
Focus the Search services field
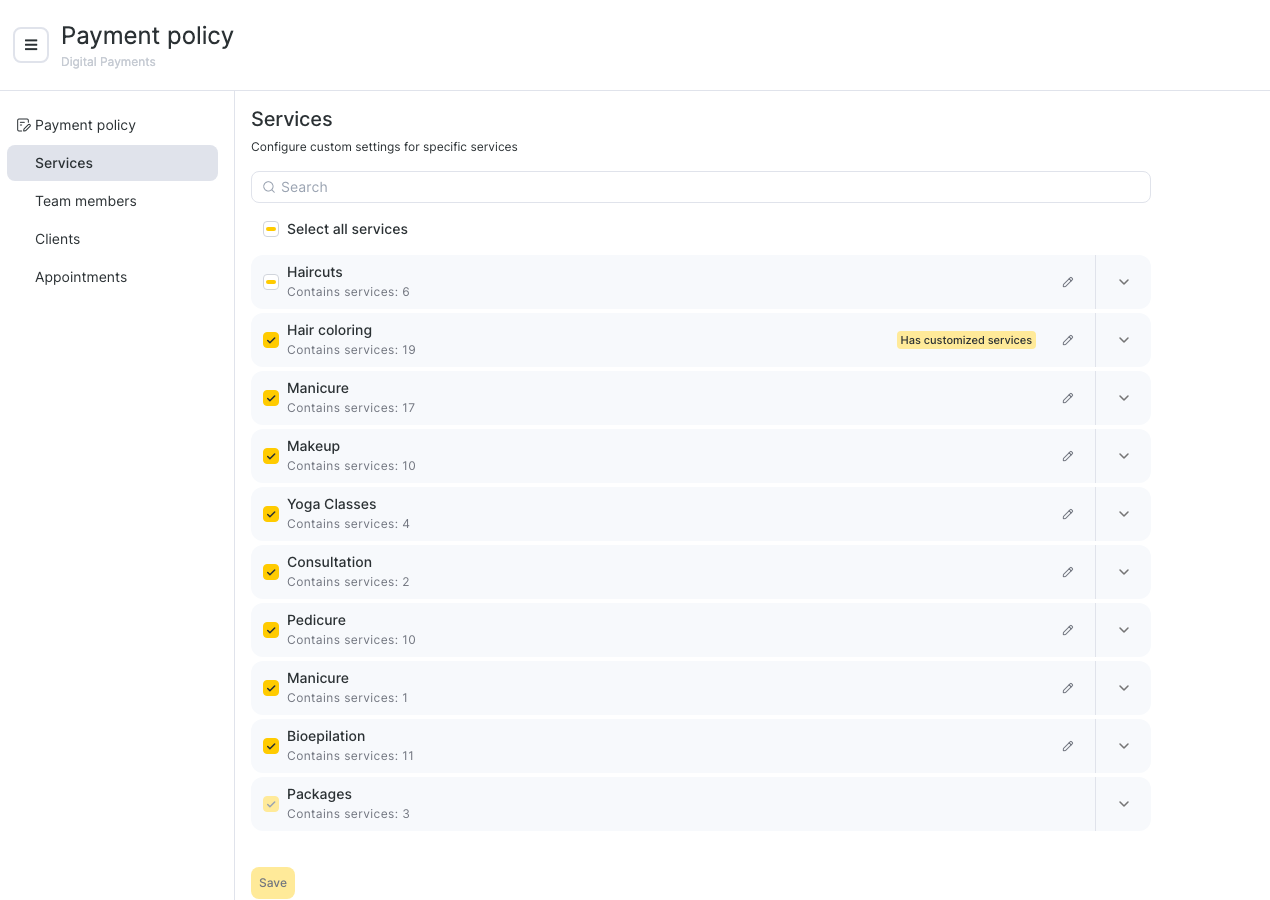(701, 187)
